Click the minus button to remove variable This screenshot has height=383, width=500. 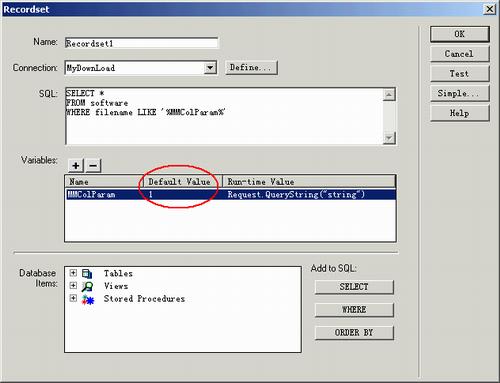(93, 165)
